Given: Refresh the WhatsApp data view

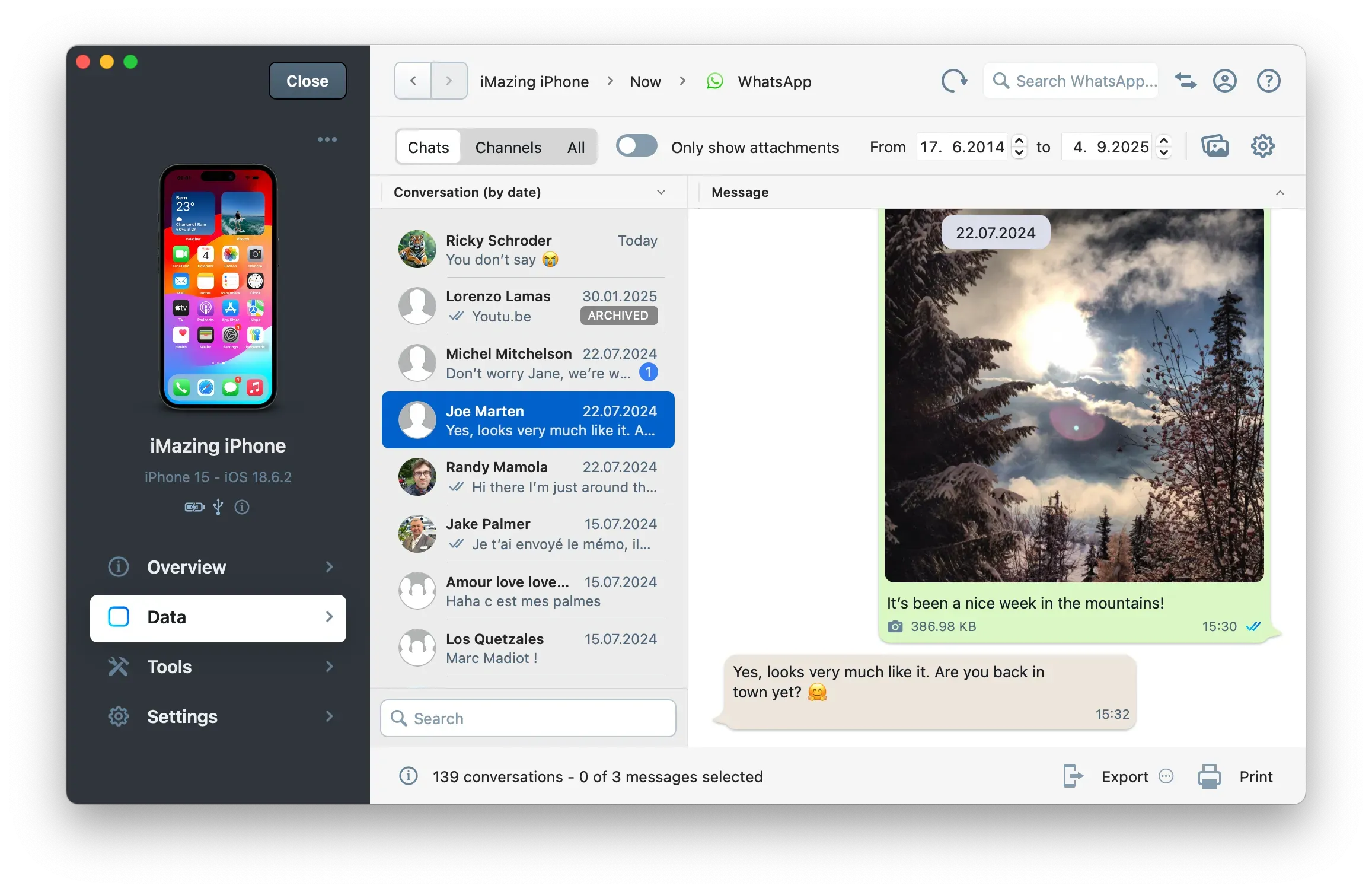Looking at the screenshot, I should point(953,81).
